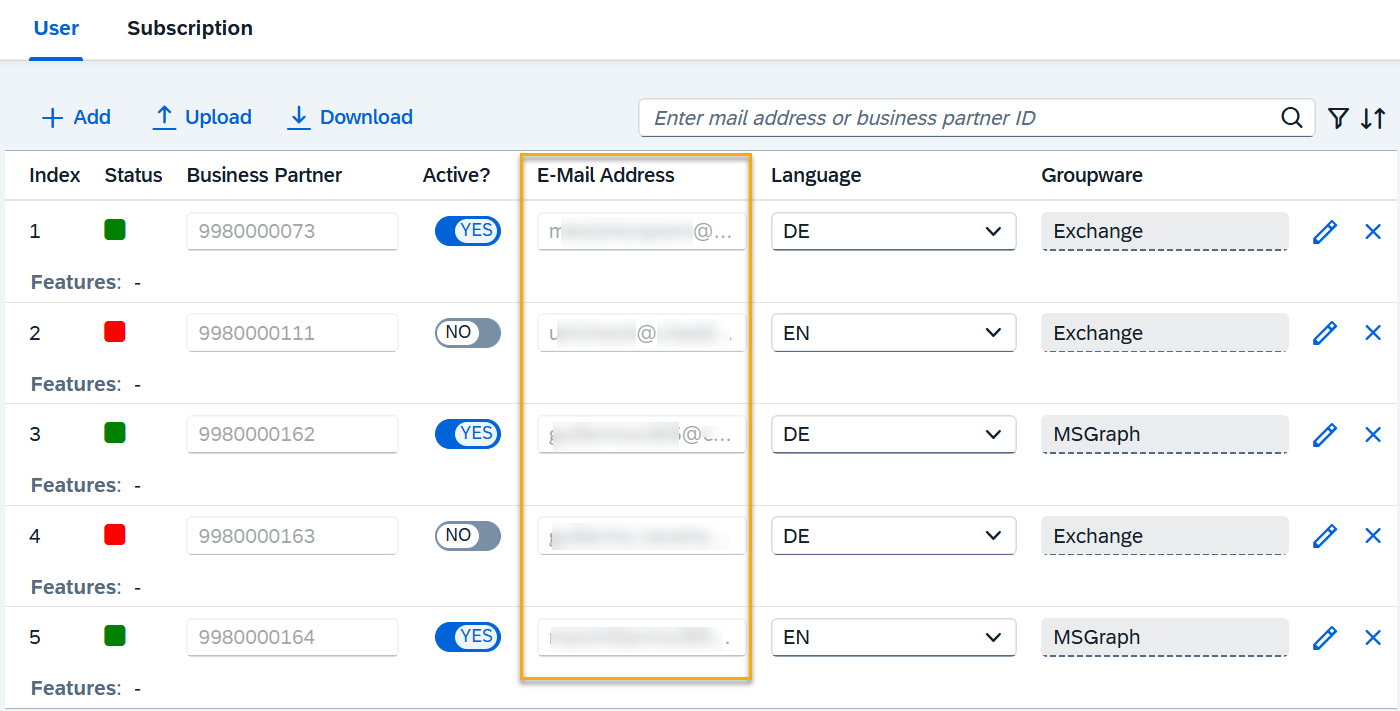Viewport: 1400px width, 711px height.
Task: Click the sort arrows icon
Action: [x=1373, y=118]
